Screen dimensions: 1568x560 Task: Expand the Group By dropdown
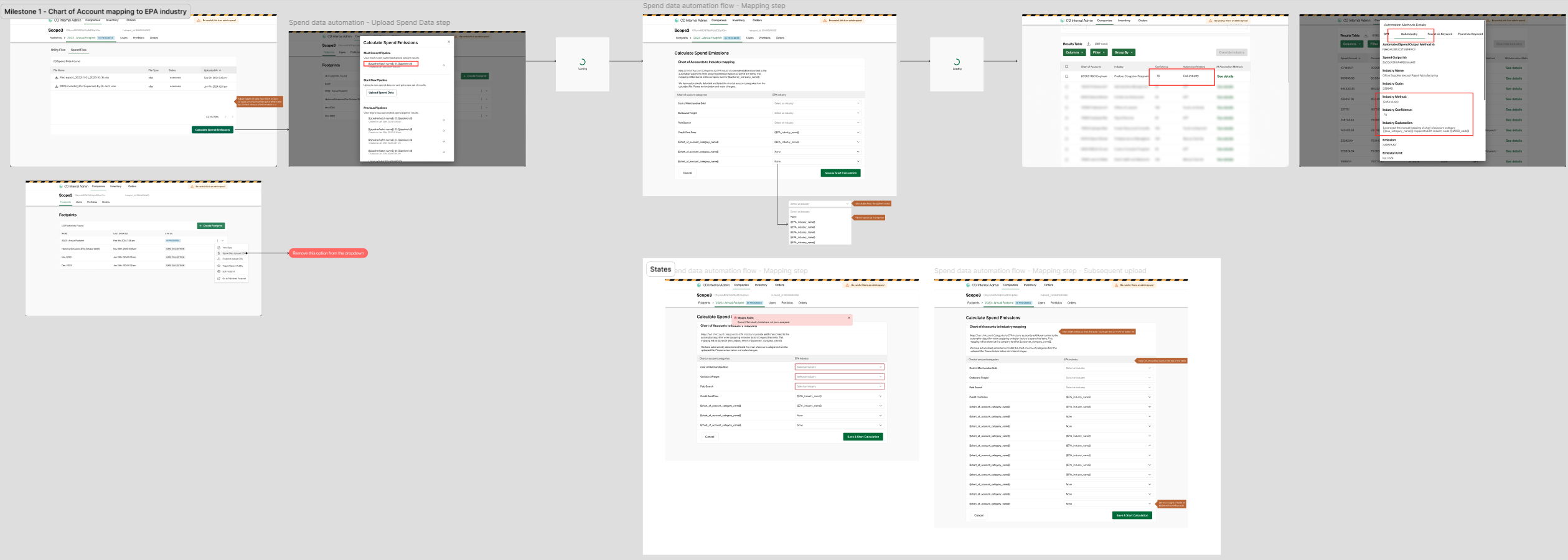coord(1124,52)
